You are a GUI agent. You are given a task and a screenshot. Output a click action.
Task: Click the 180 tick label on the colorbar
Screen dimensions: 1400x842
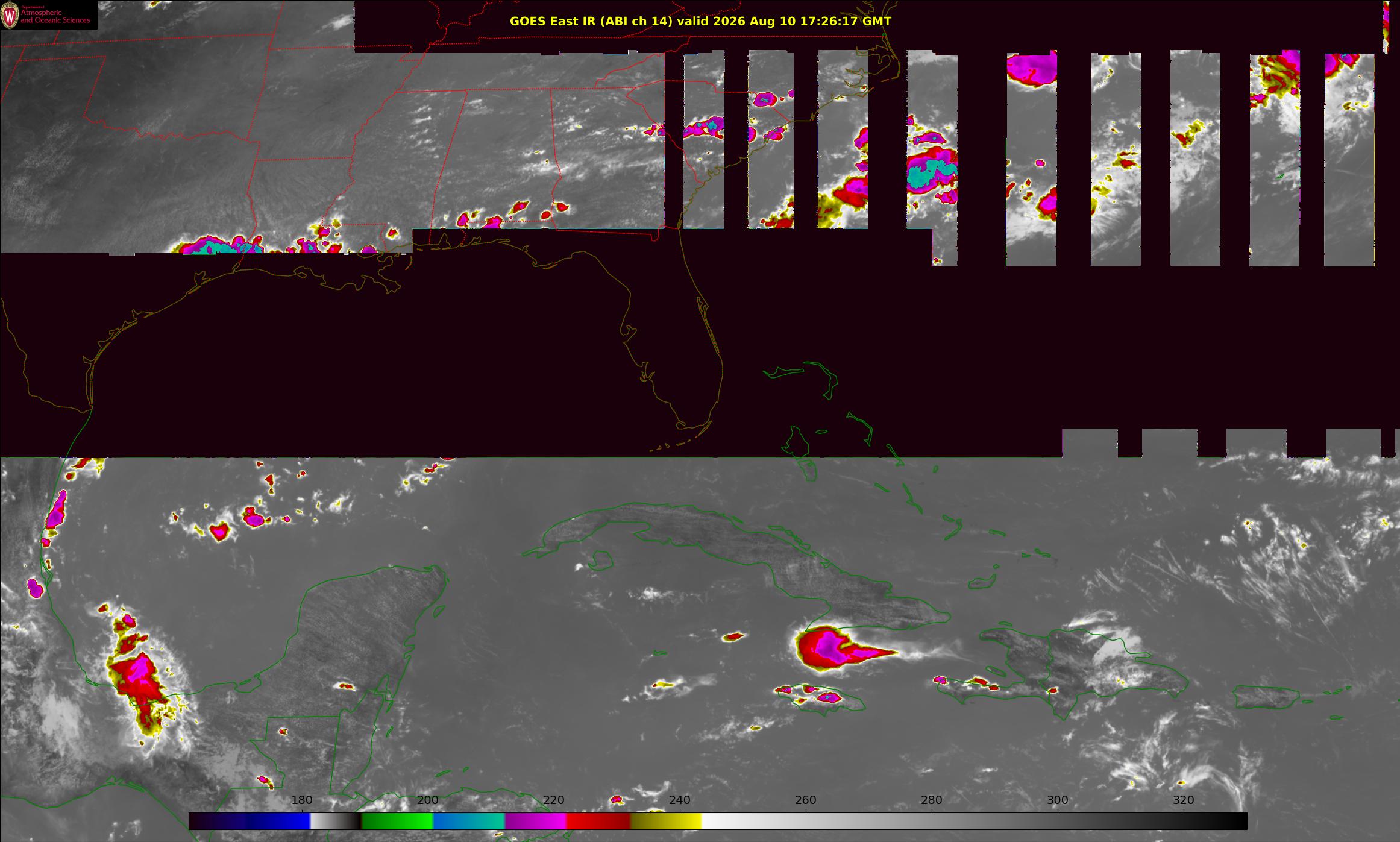[x=301, y=800]
